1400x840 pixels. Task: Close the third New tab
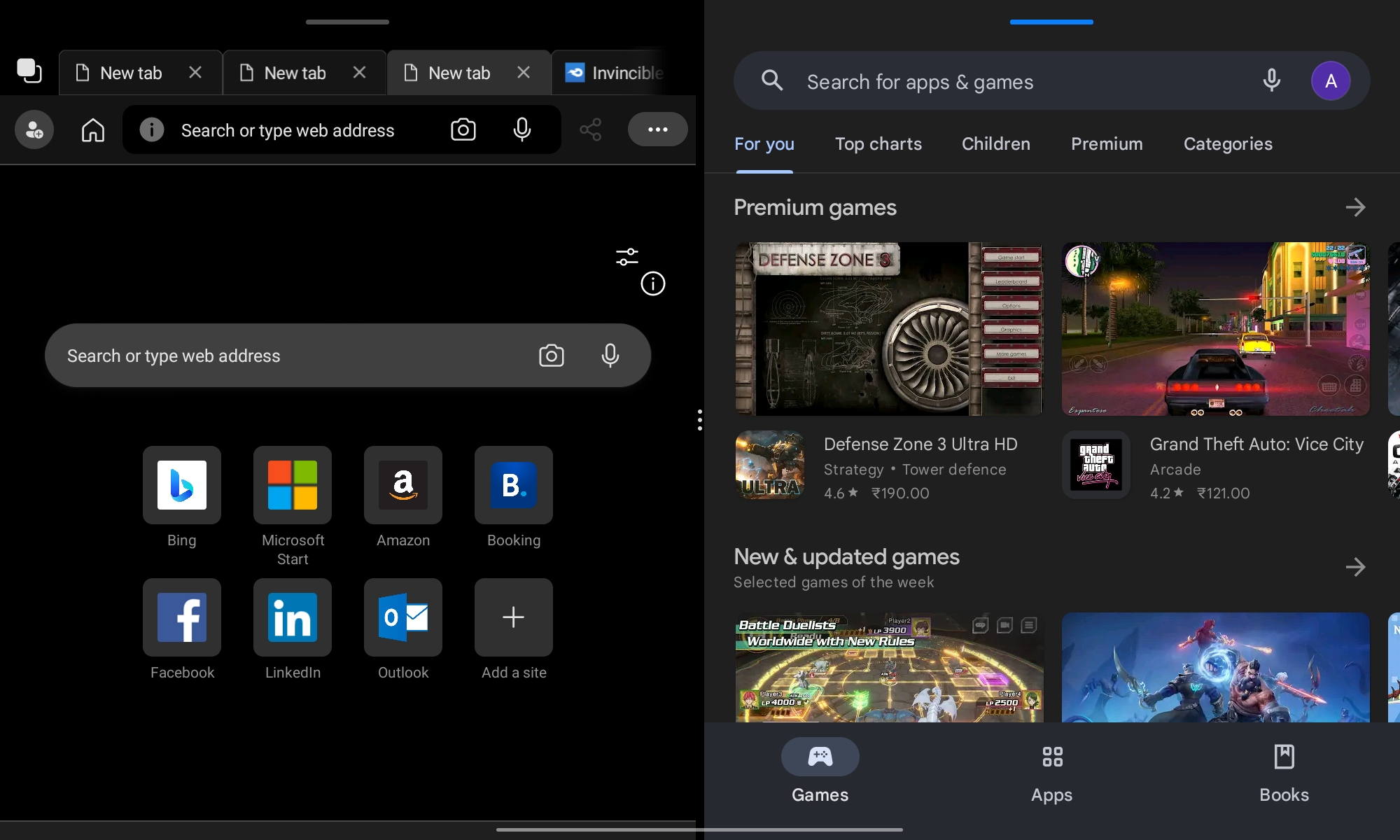point(524,73)
